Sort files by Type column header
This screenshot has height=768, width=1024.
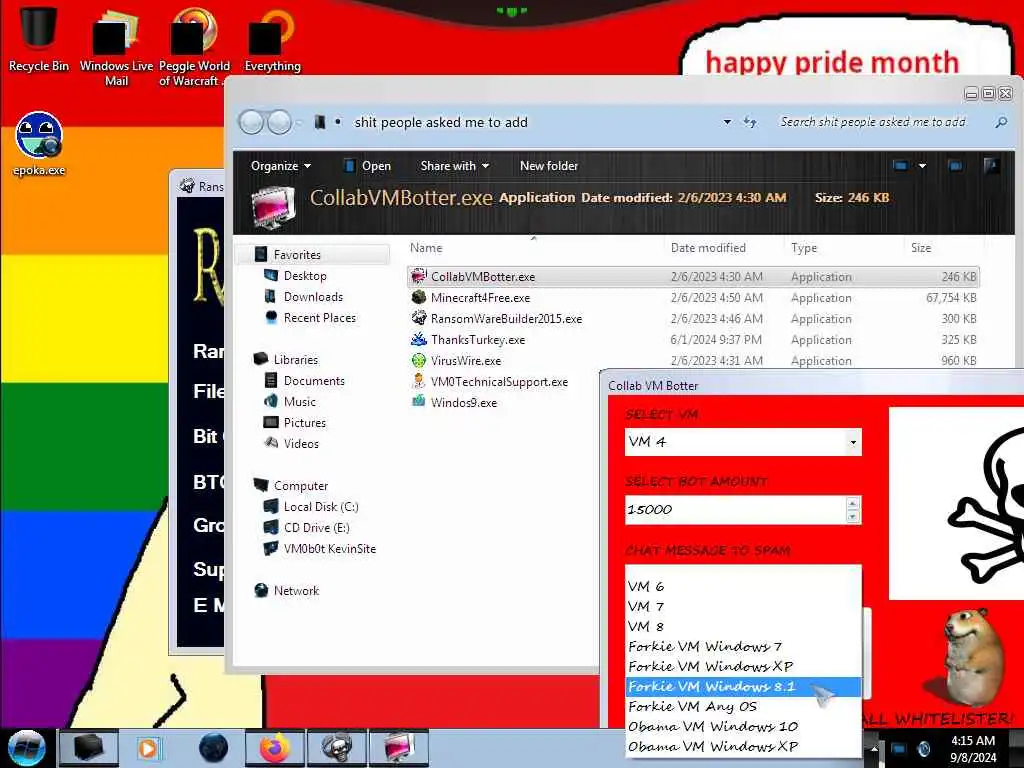pos(804,248)
